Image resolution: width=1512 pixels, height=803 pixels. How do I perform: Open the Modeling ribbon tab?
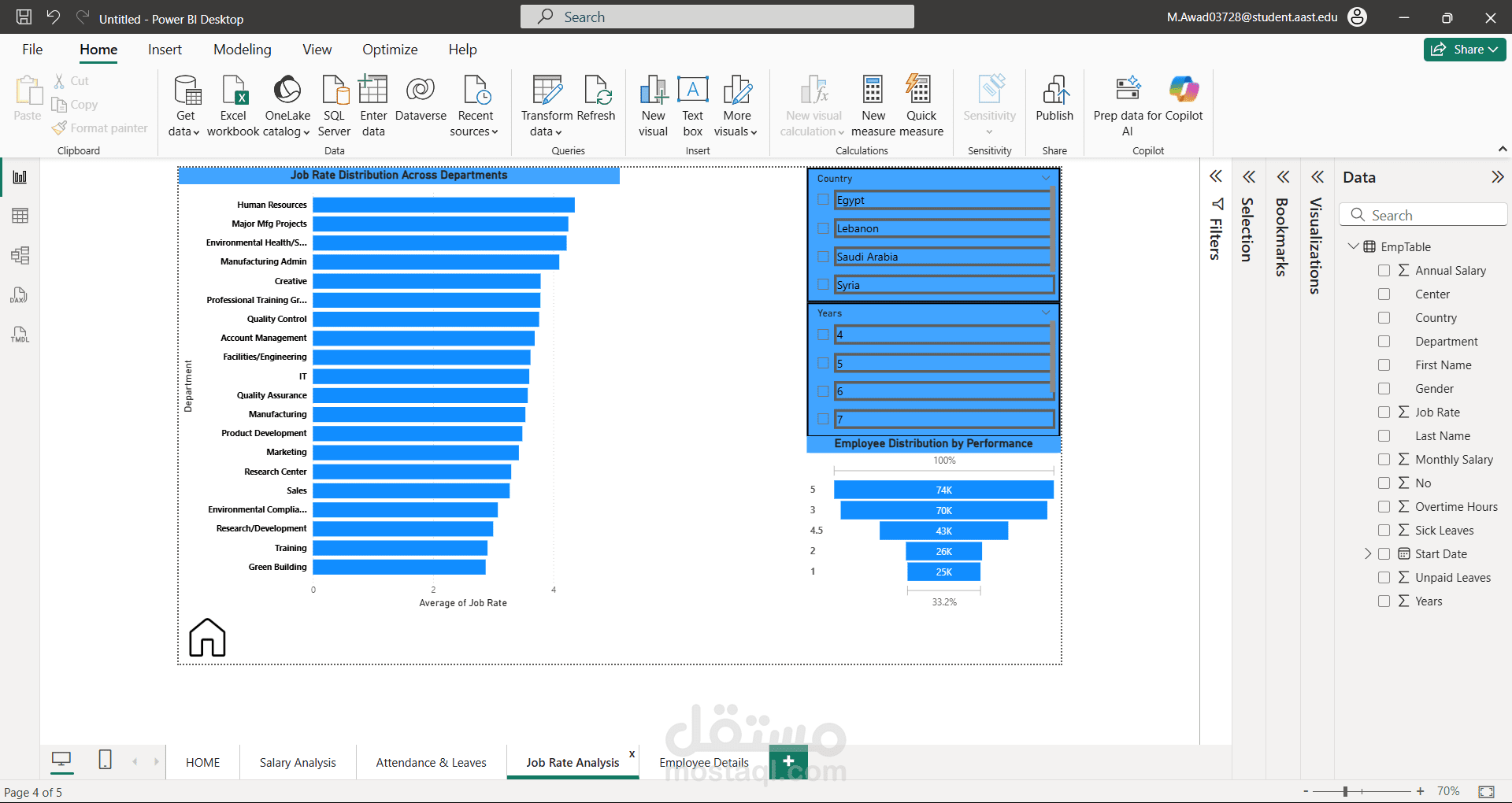click(x=242, y=50)
